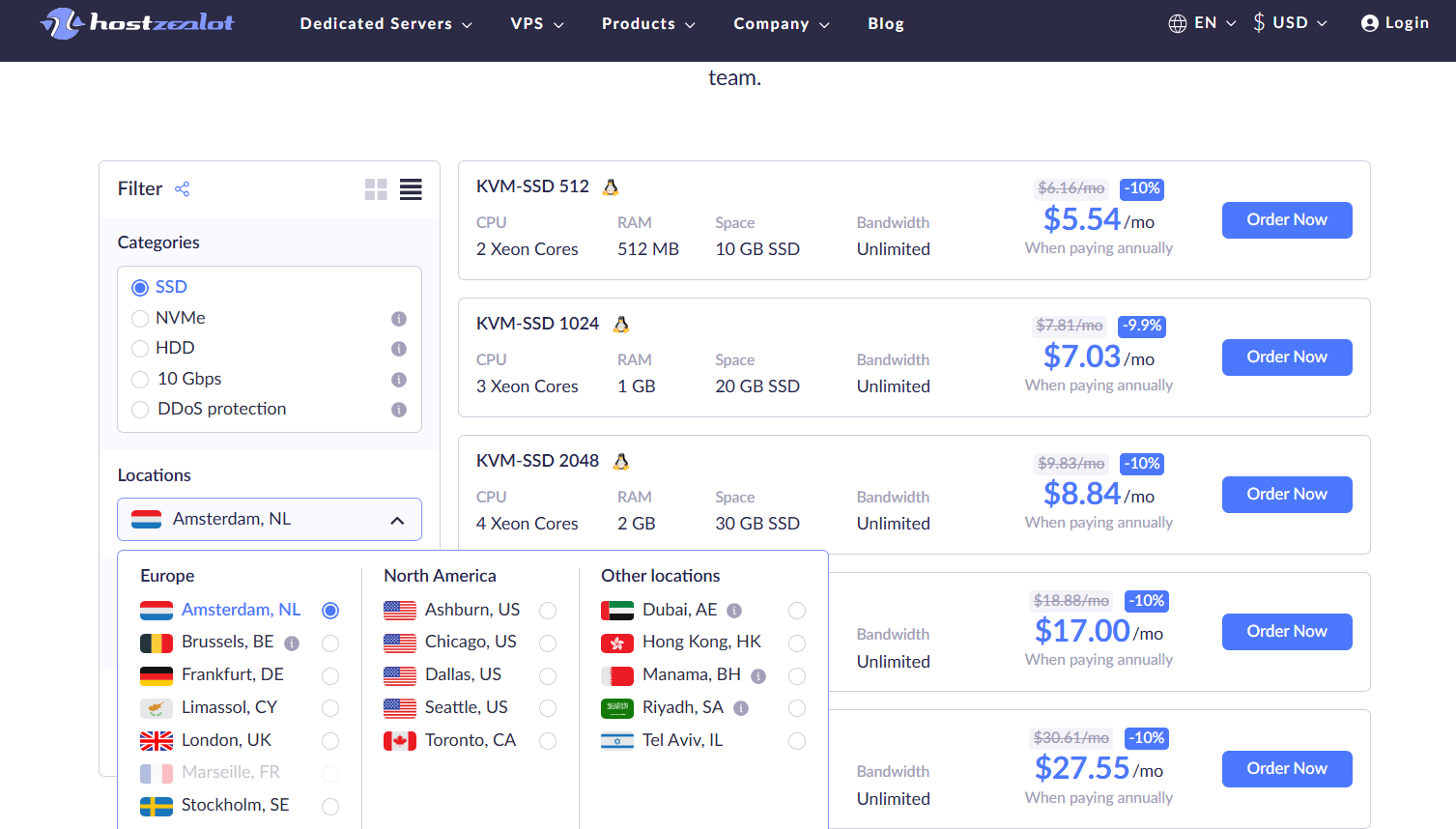Select the 10 Gbps category option
The image size is (1456, 829).
click(140, 380)
